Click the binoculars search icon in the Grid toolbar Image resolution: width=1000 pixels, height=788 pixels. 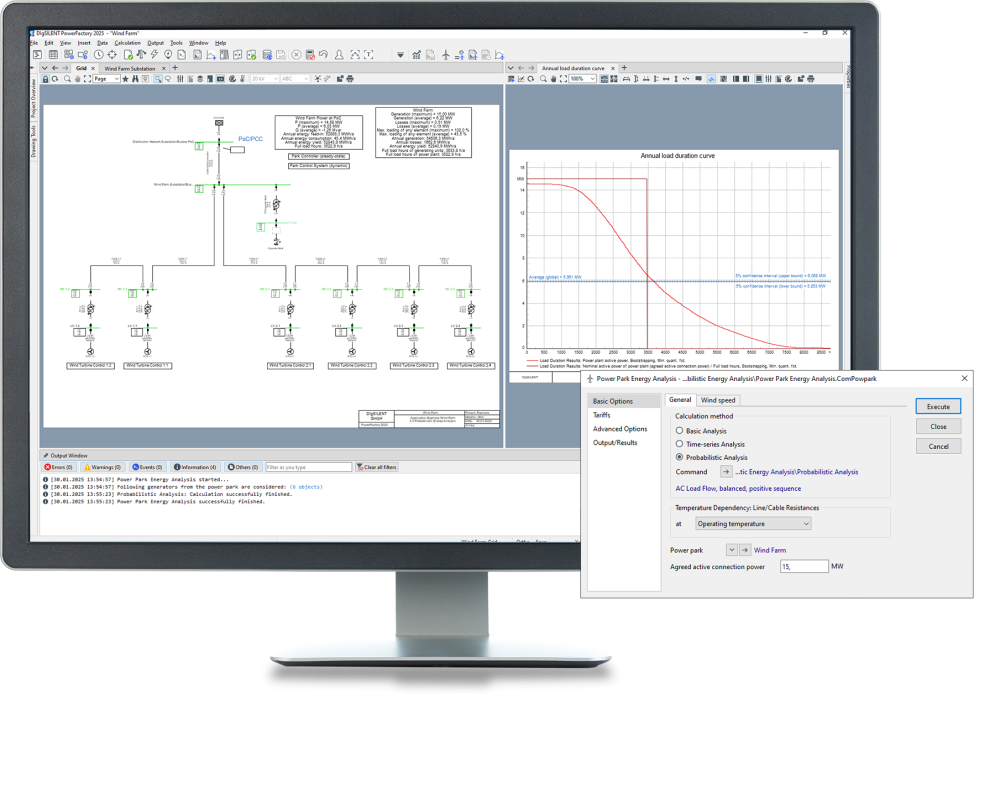[x=135, y=79]
